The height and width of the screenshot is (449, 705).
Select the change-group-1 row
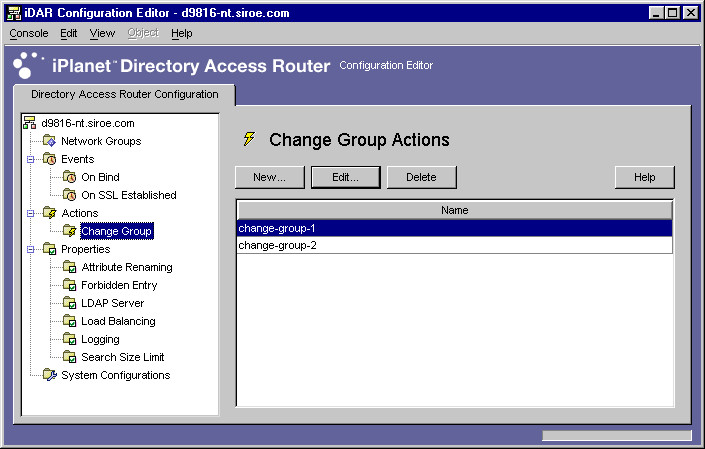click(455, 228)
